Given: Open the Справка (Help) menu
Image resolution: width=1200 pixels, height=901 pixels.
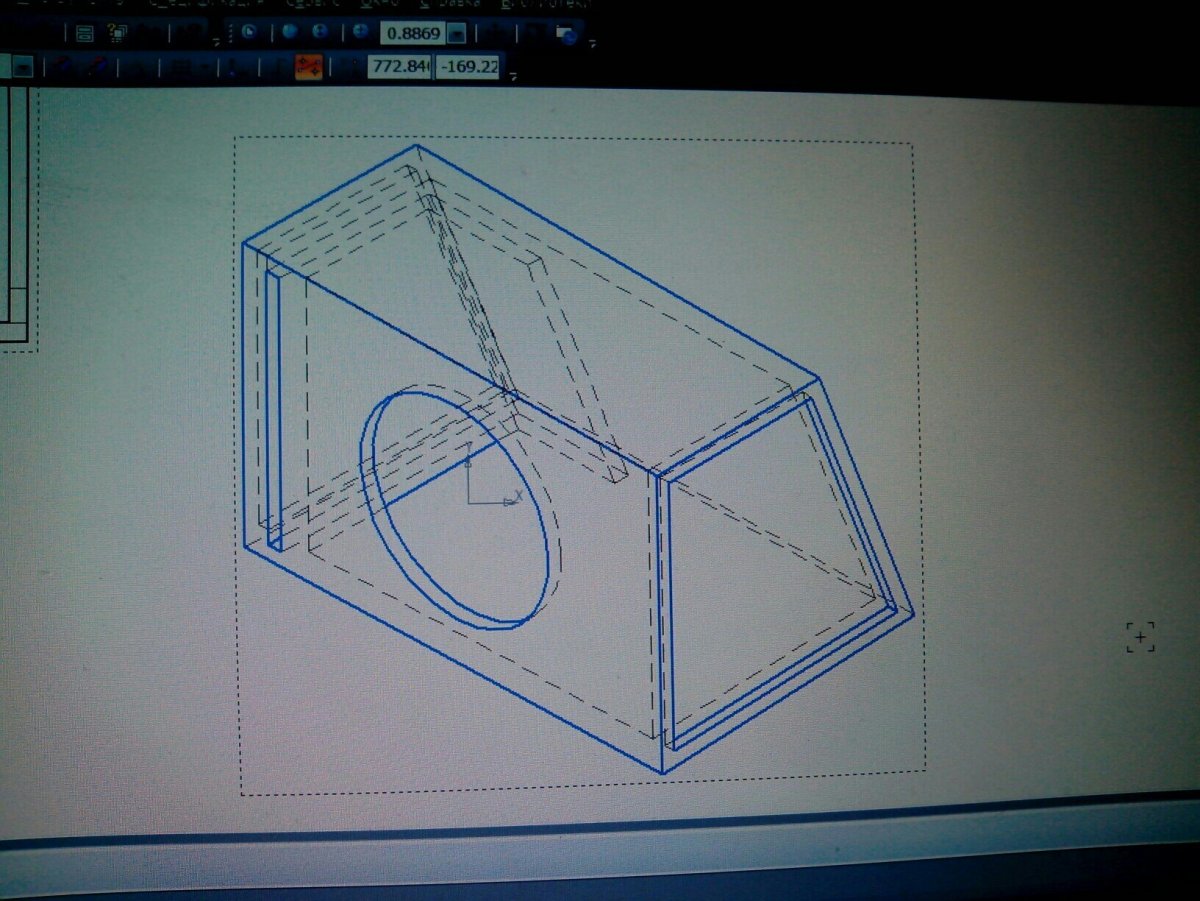Looking at the screenshot, I should pos(451,4).
